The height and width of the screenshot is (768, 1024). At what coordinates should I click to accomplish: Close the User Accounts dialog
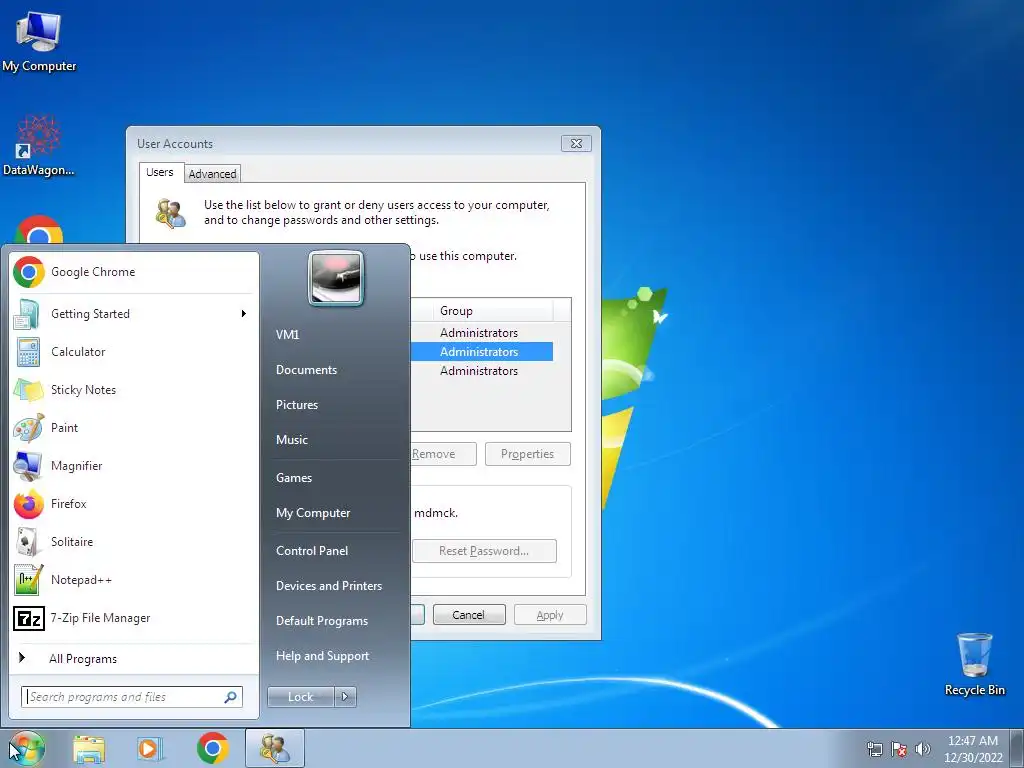pyautogui.click(x=576, y=143)
